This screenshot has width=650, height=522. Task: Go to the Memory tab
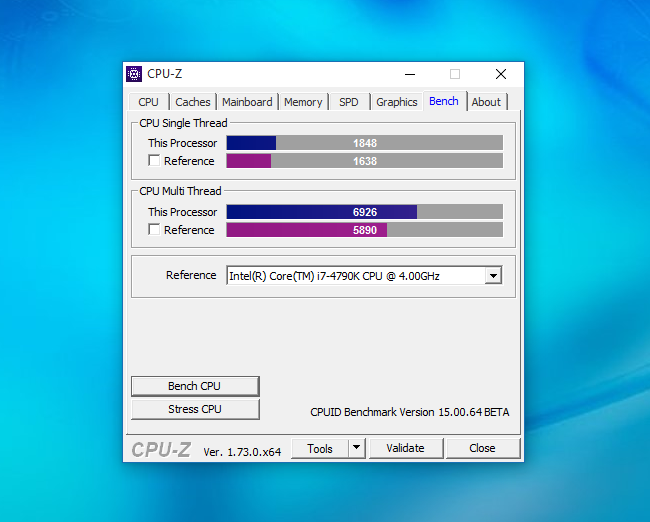tap(303, 102)
